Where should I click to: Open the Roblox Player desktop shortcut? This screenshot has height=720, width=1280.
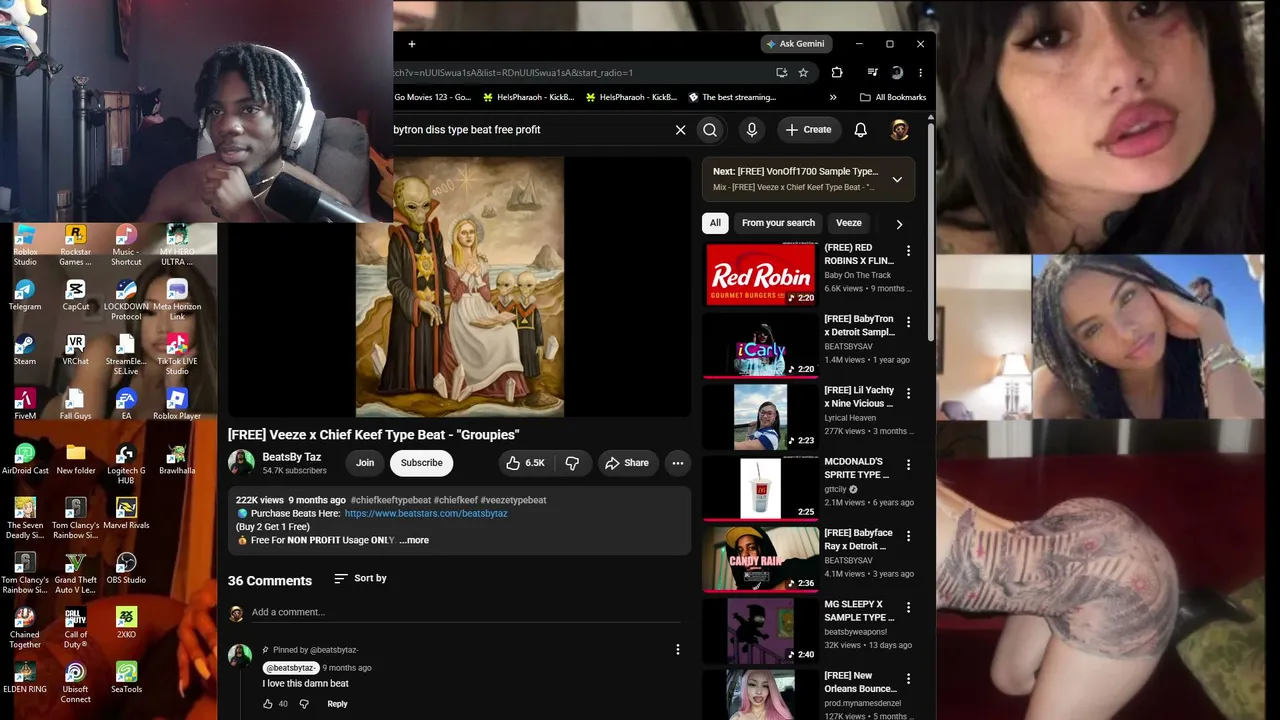pos(177,405)
